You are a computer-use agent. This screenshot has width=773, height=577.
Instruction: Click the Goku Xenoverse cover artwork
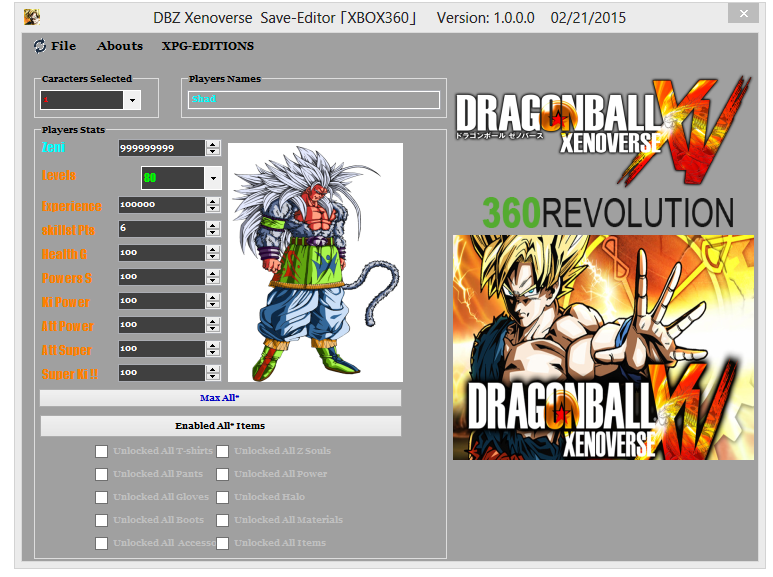coord(589,347)
